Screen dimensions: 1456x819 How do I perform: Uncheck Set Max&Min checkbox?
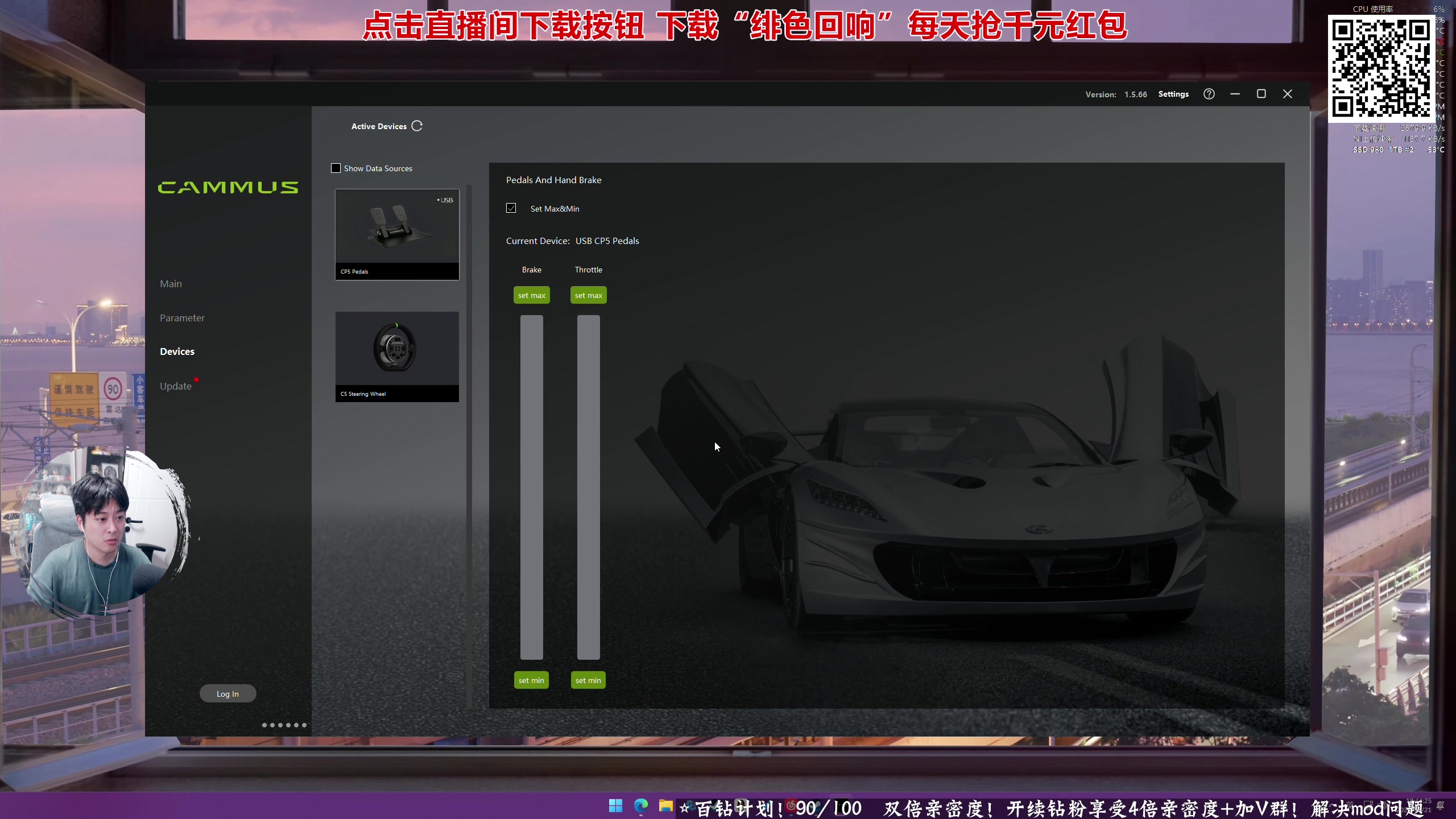[511, 208]
